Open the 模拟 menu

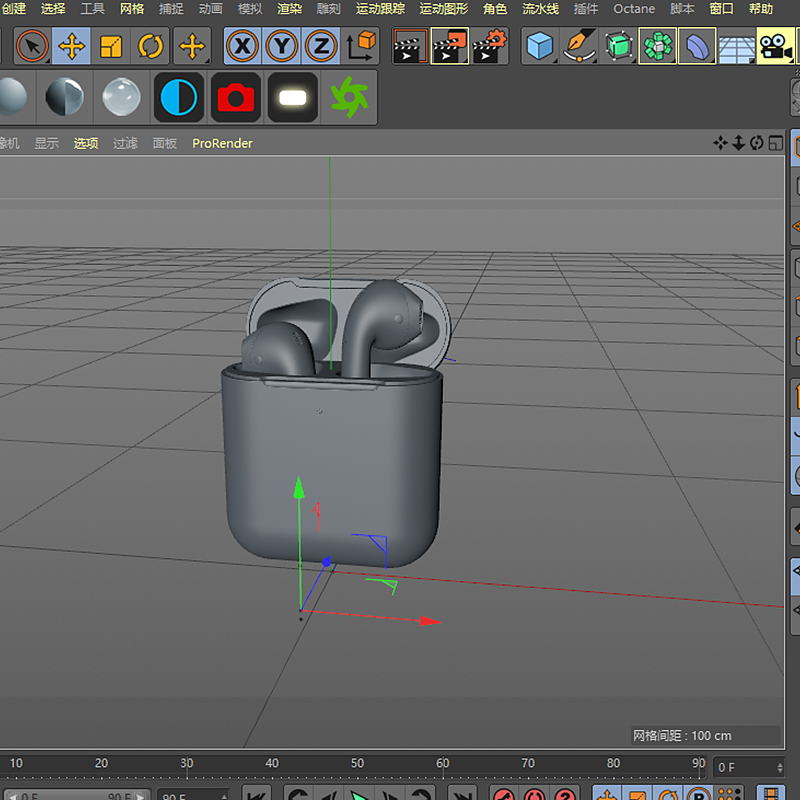pos(250,9)
